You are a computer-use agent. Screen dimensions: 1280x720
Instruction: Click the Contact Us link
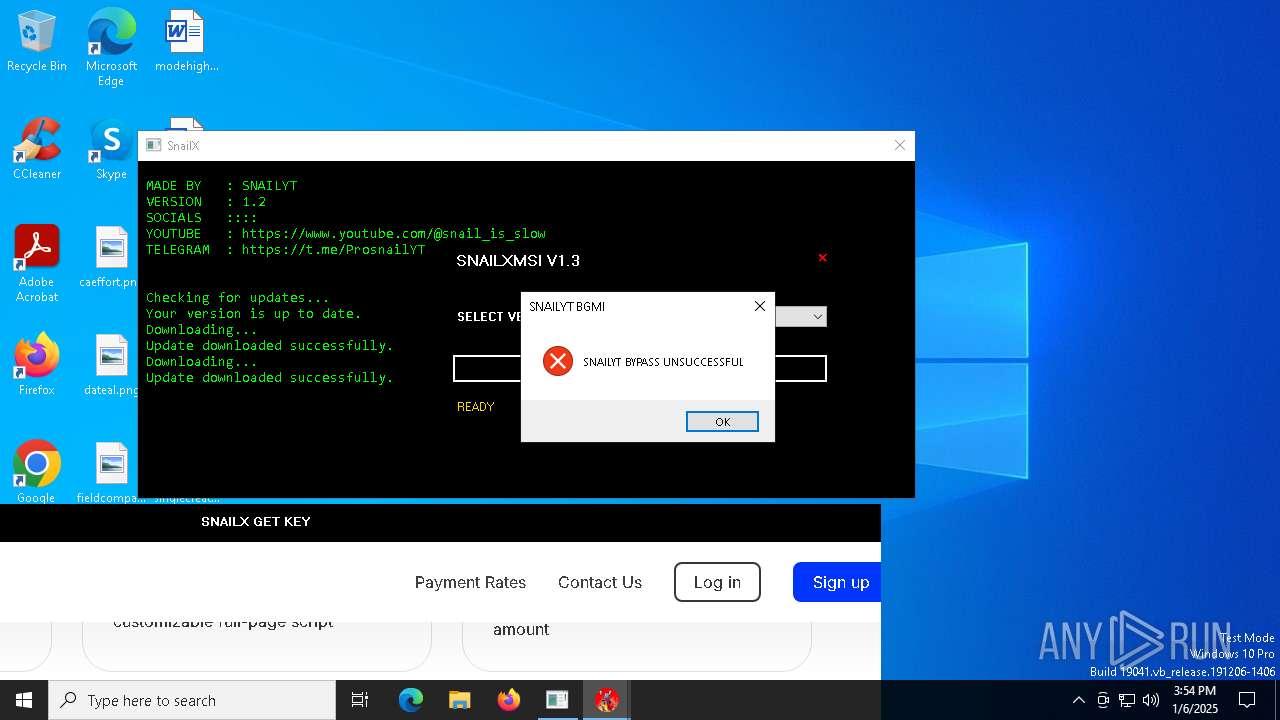(x=600, y=582)
